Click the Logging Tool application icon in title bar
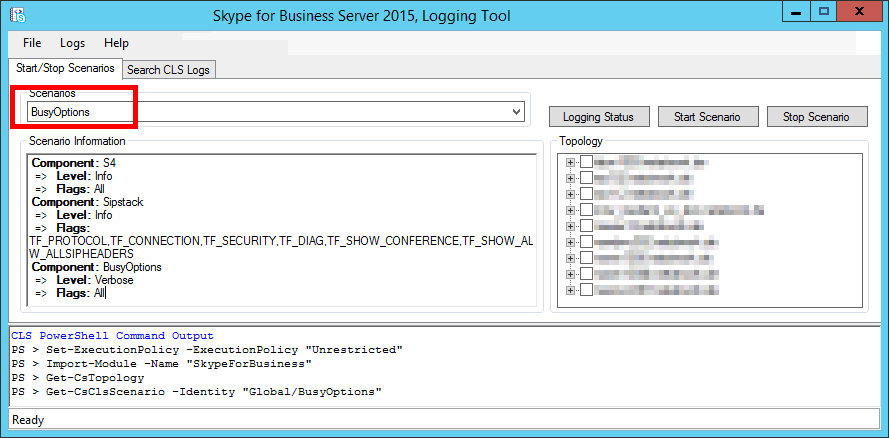 pyautogui.click(x=18, y=14)
